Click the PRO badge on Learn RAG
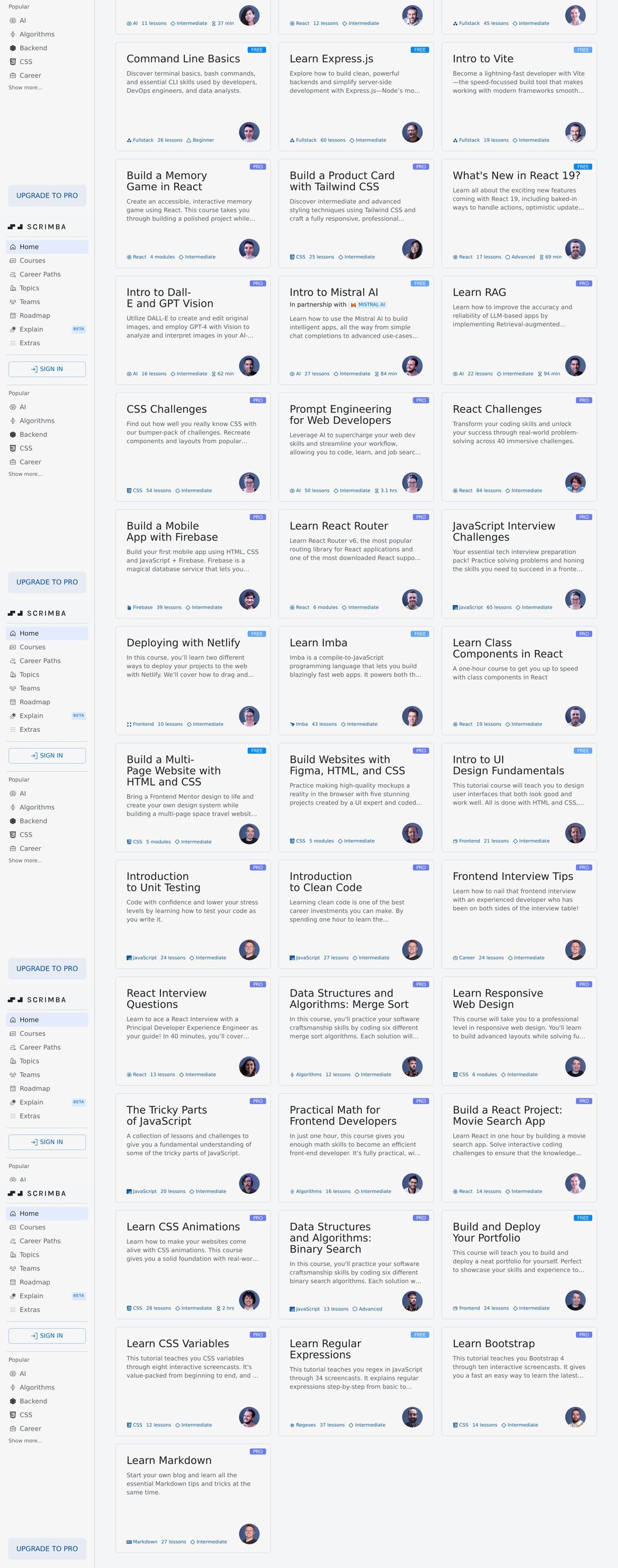Image resolution: width=618 pixels, height=1568 pixels. tap(583, 283)
